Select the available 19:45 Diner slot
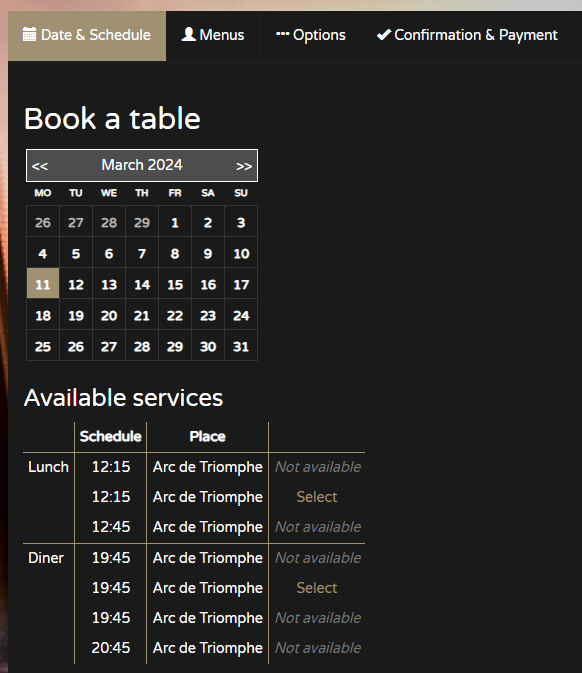 (317, 588)
